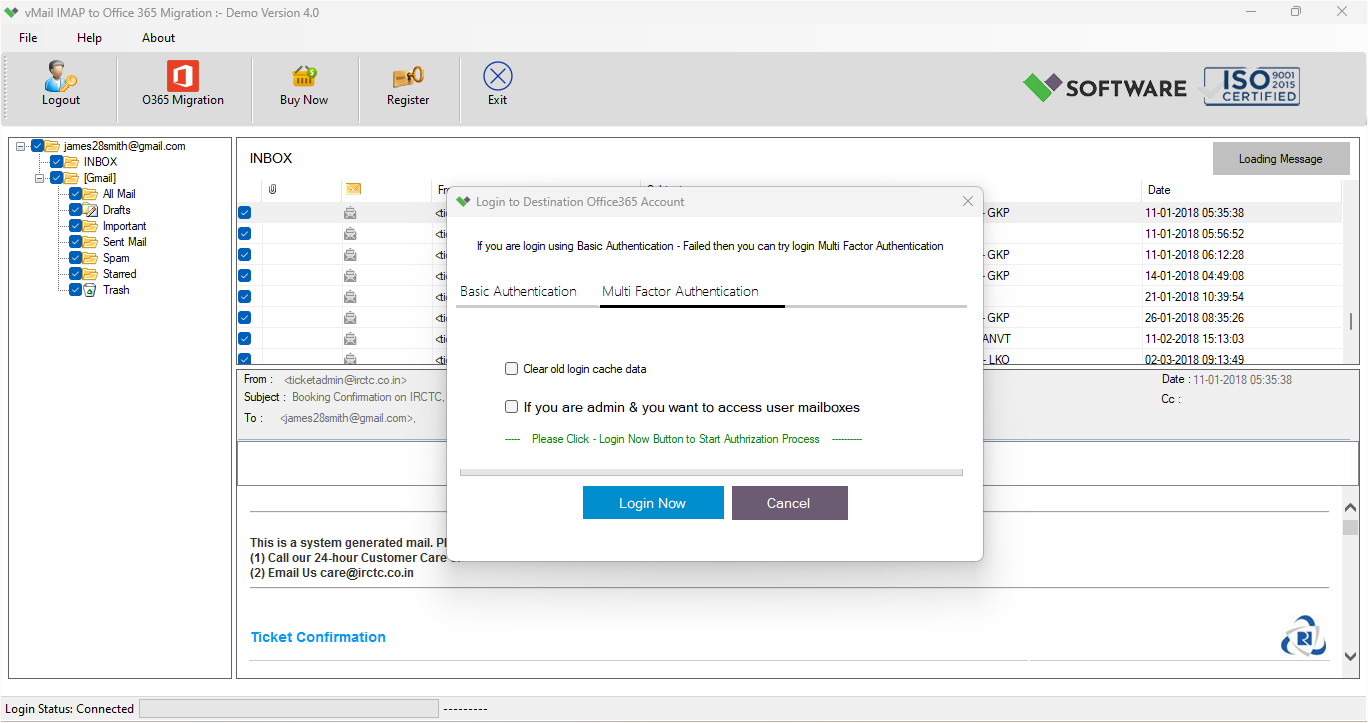Uncheck the All Mail folder checkbox
Screen dimensions: 1368x723
[x=76, y=194]
